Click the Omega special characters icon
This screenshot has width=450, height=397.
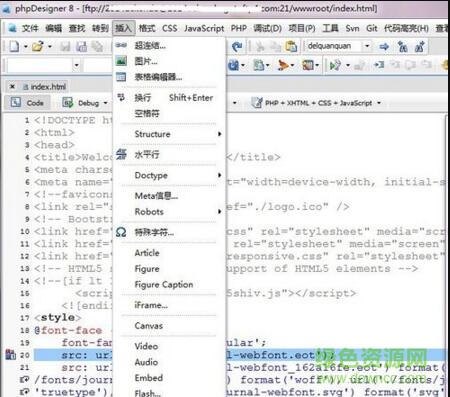[121, 232]
